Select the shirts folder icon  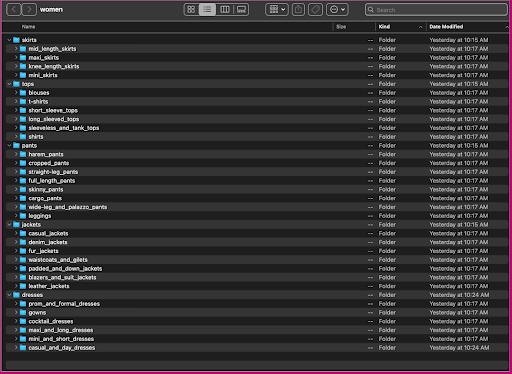(x=23, y=137)
